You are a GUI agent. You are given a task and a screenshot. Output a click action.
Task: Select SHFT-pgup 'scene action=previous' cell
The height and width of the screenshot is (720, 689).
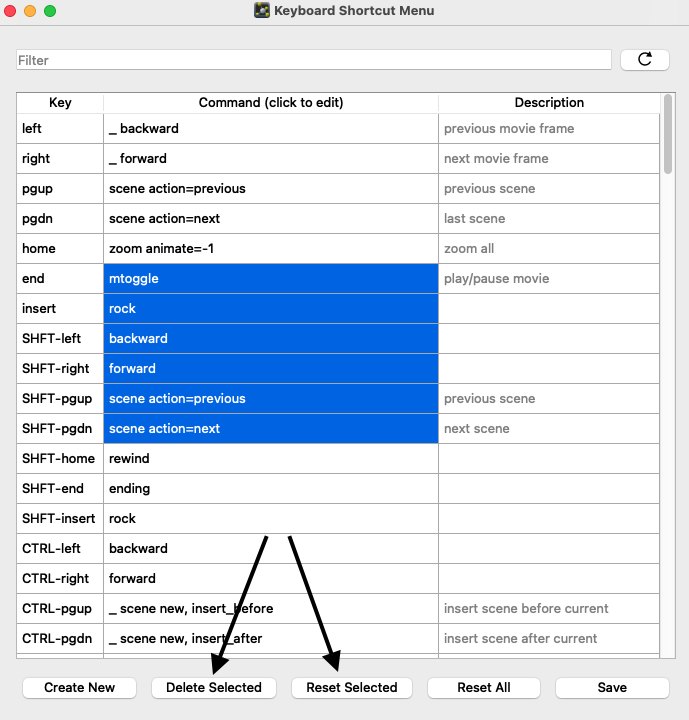271,399
